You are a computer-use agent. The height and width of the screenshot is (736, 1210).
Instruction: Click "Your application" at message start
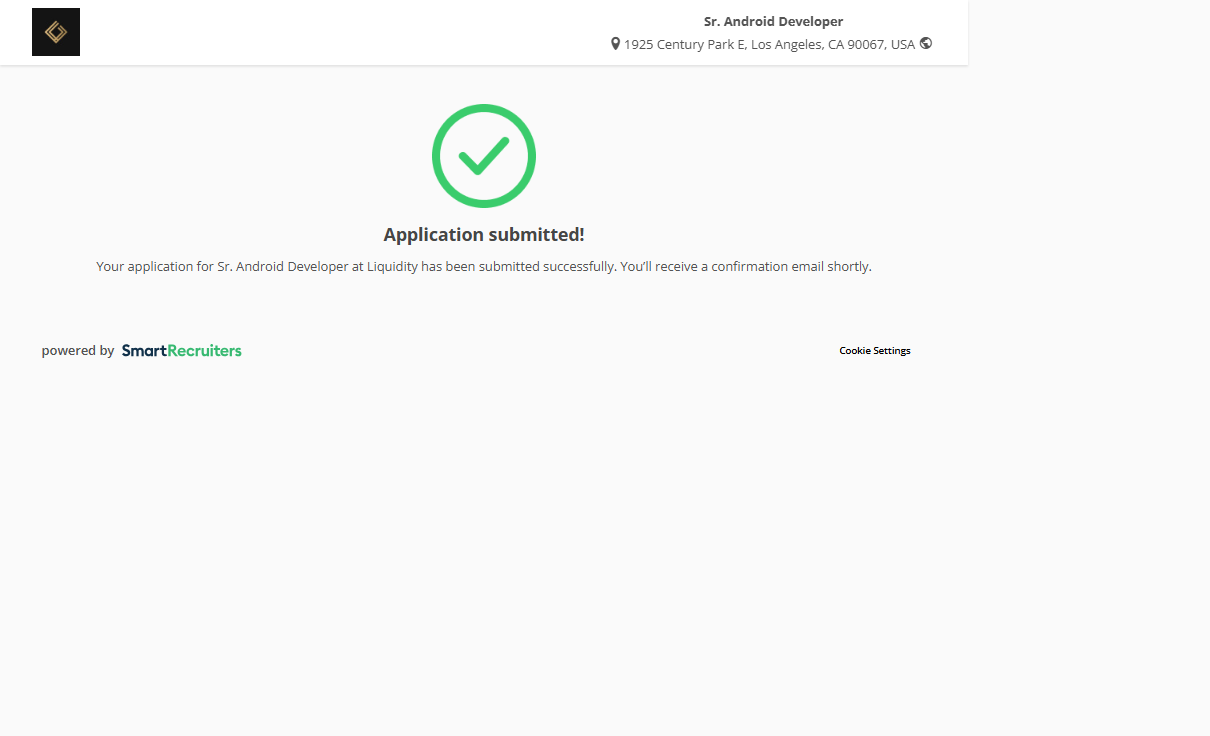[138, 267]
